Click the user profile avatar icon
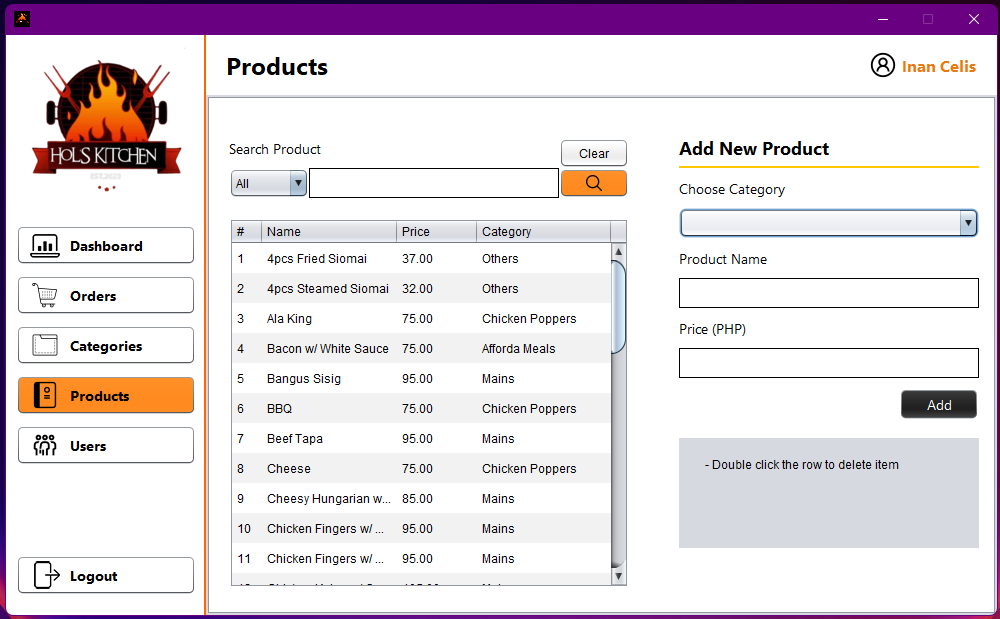Image resolution: width=1000 pixels, height=619 pixels. (x=882, y=66)
